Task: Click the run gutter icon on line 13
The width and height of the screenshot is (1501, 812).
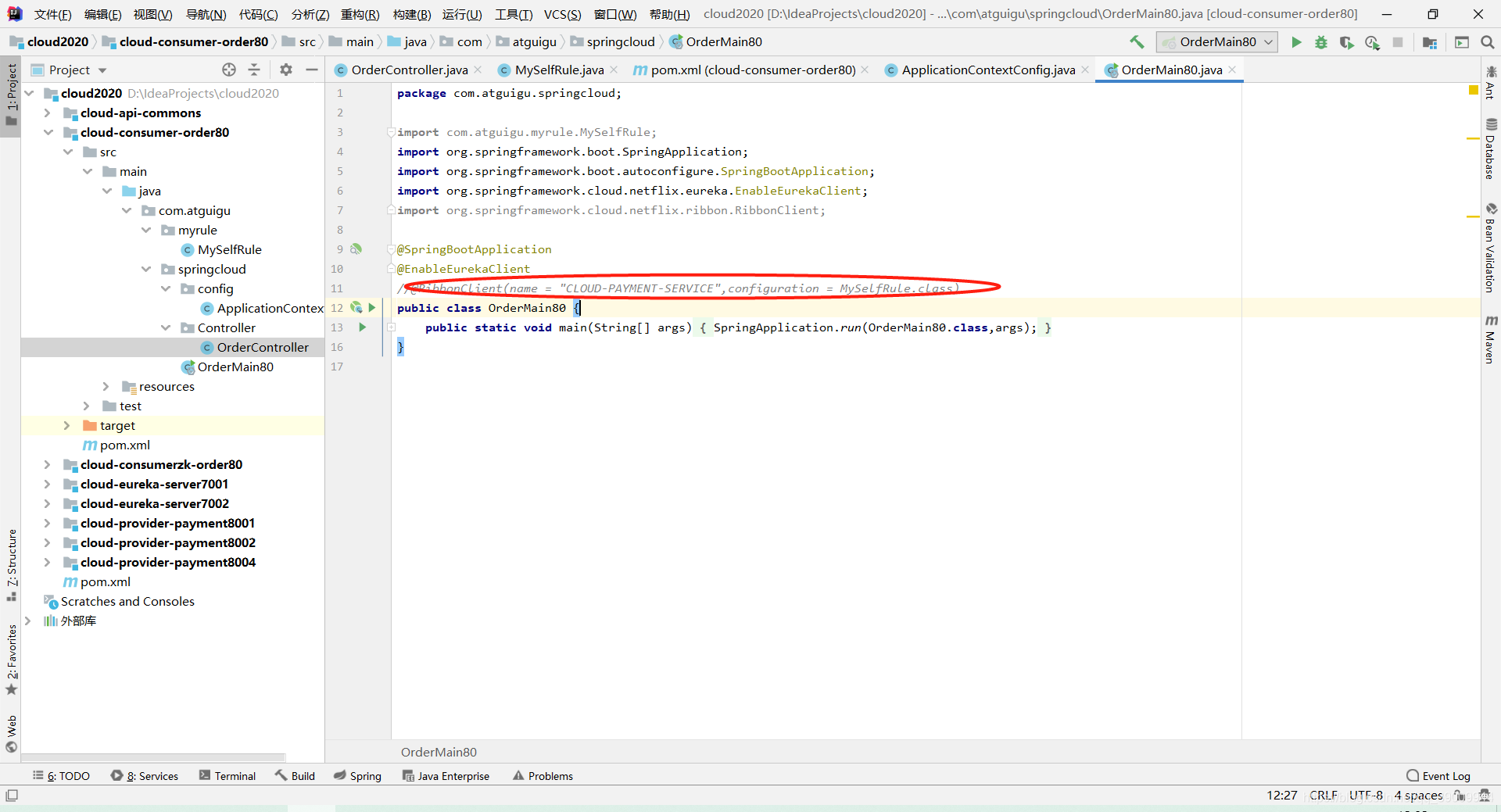Action: [x=363, y=327]
